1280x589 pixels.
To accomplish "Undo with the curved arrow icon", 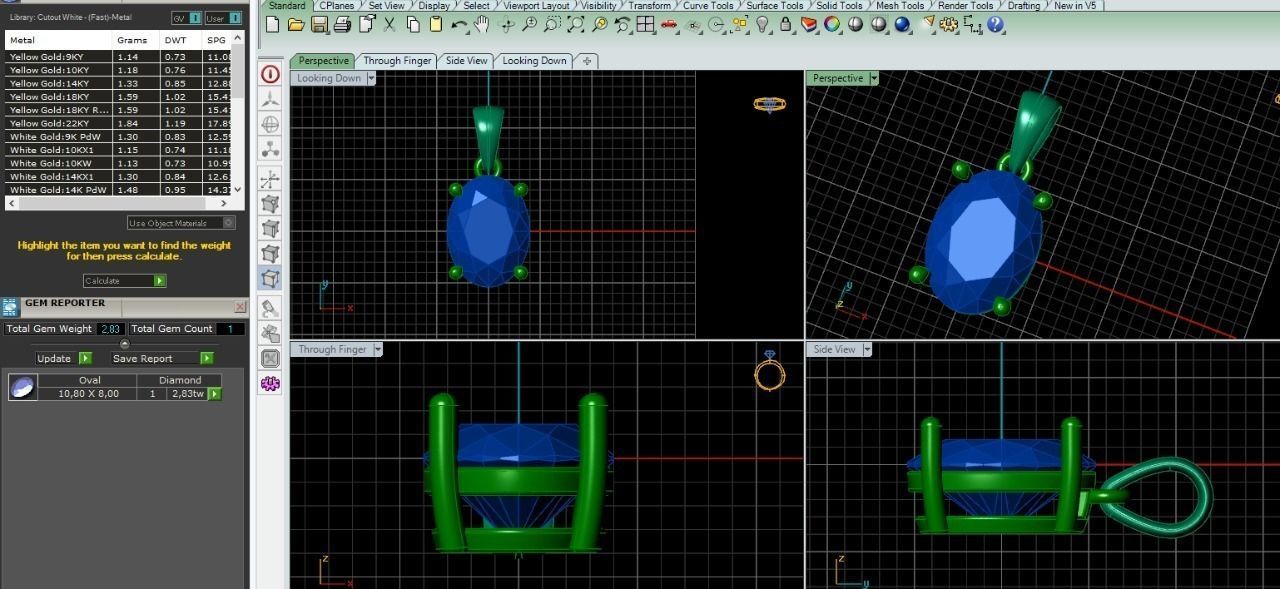I will click(x=459, y=25).
